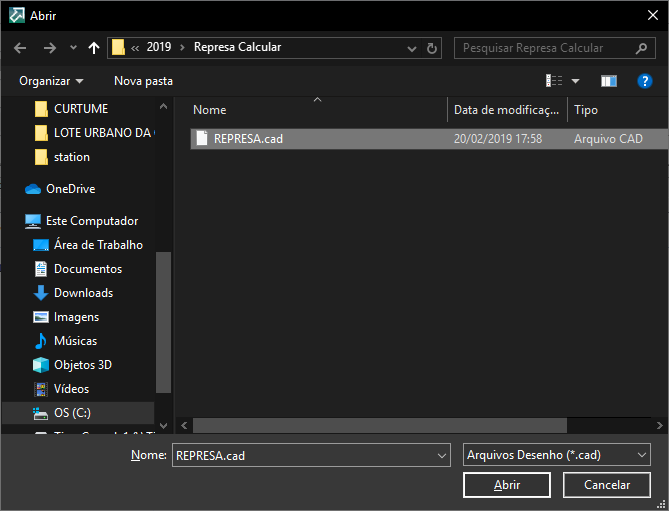Select OneDrive in navigation pane
The height and width of the screenshot is (511, 669).
(x=70, y=189)
